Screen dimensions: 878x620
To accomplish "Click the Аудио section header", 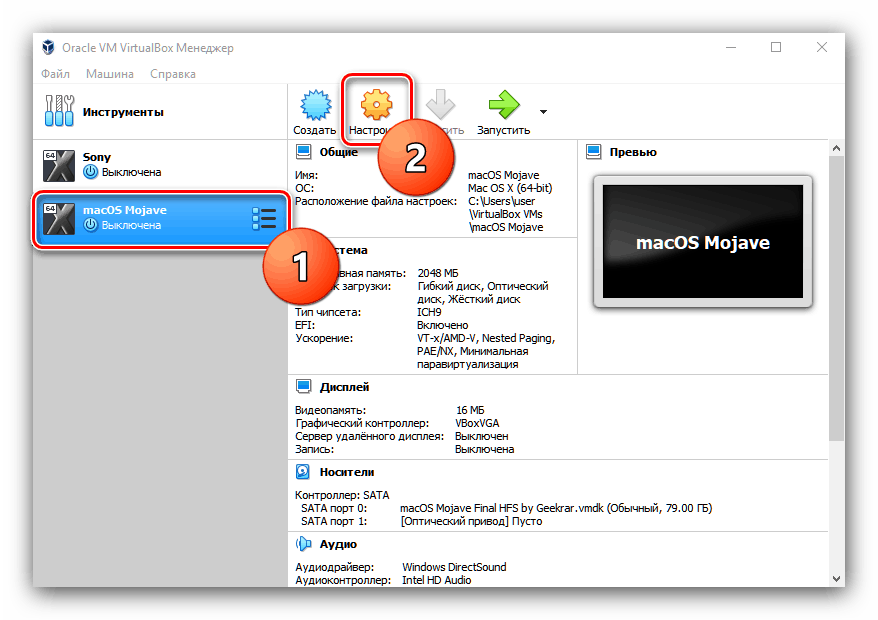I will pos(338,544).
